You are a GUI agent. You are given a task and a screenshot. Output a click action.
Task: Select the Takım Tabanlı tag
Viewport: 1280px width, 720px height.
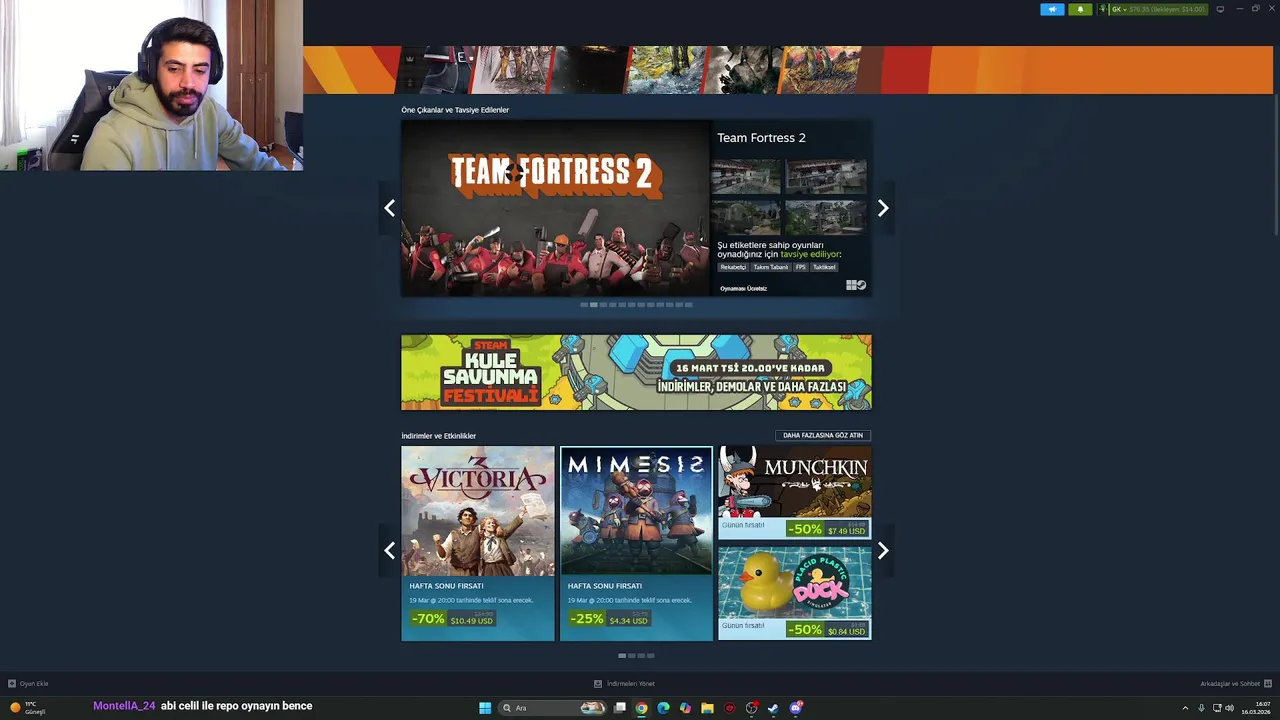(x=771, y=267)
